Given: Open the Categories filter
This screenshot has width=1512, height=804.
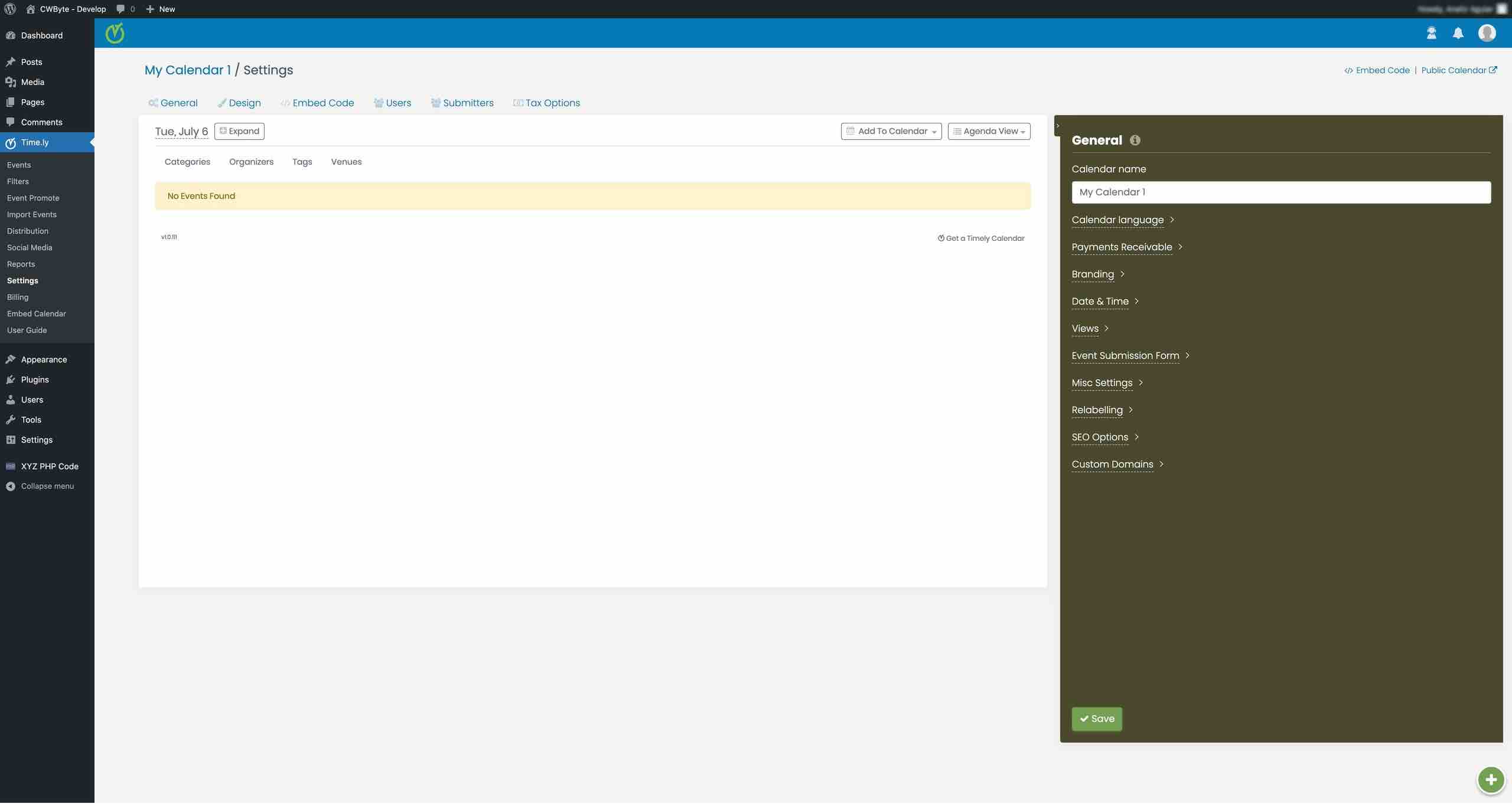Looking at the screenshot, I should pyautogui.click(x=187, y=162).
